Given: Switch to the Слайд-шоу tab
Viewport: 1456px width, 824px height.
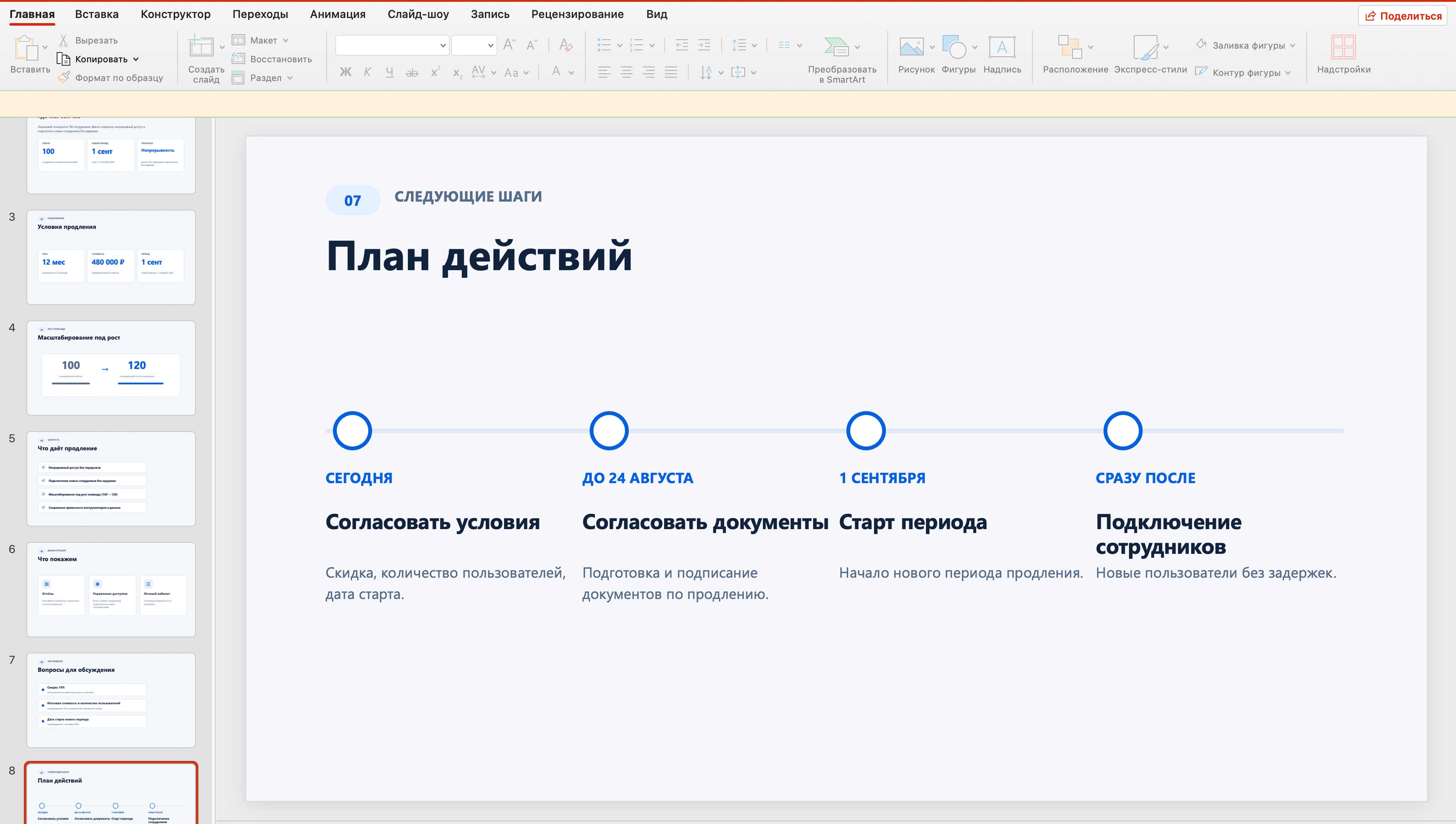Looking at the screenshot, I should coord(419,14).
